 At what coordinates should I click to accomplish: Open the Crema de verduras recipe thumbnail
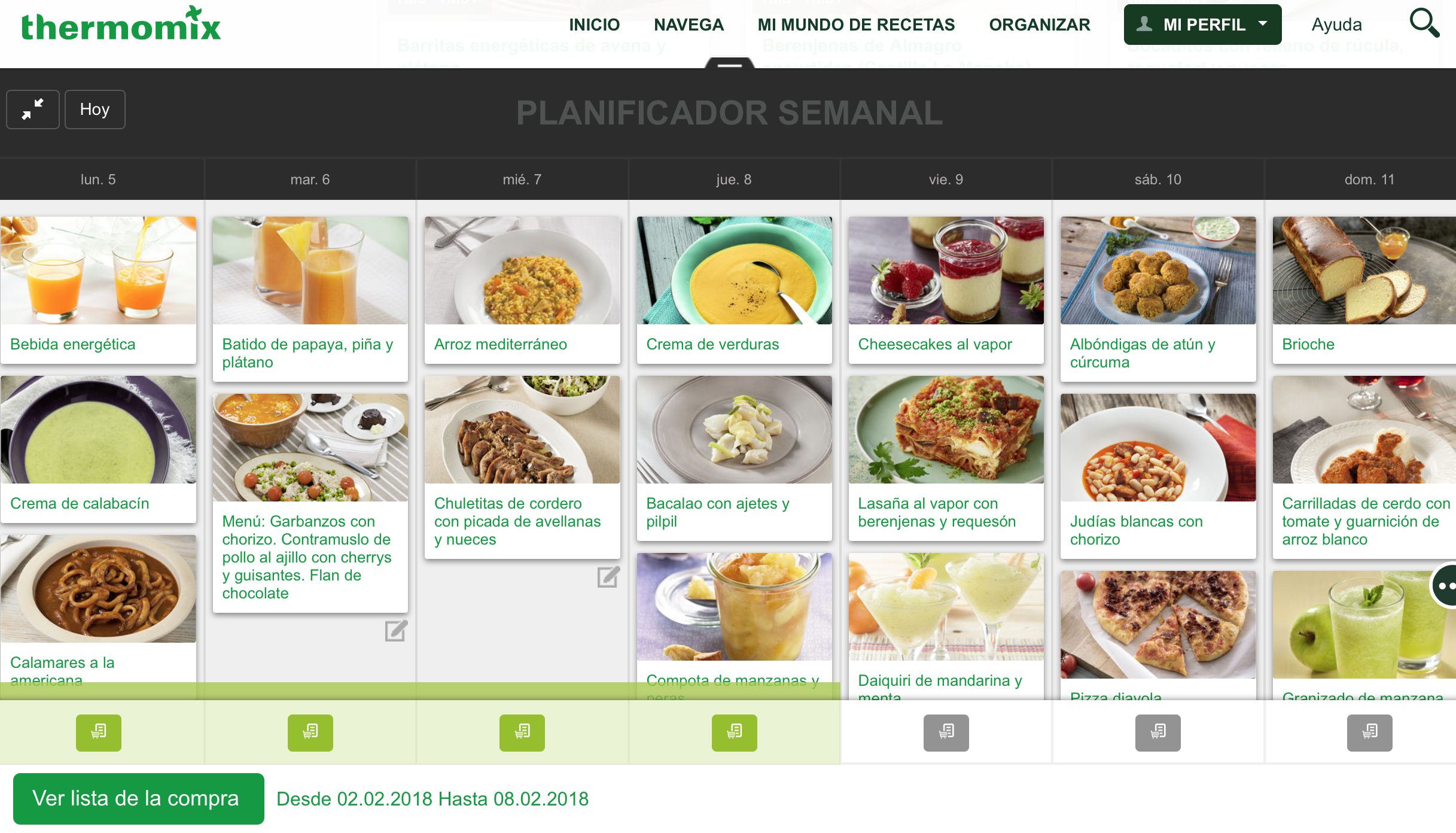click(x=734, y=270)
